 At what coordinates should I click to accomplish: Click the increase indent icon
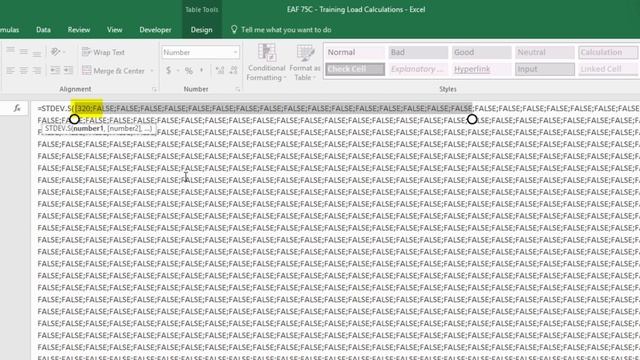(68, 70)
